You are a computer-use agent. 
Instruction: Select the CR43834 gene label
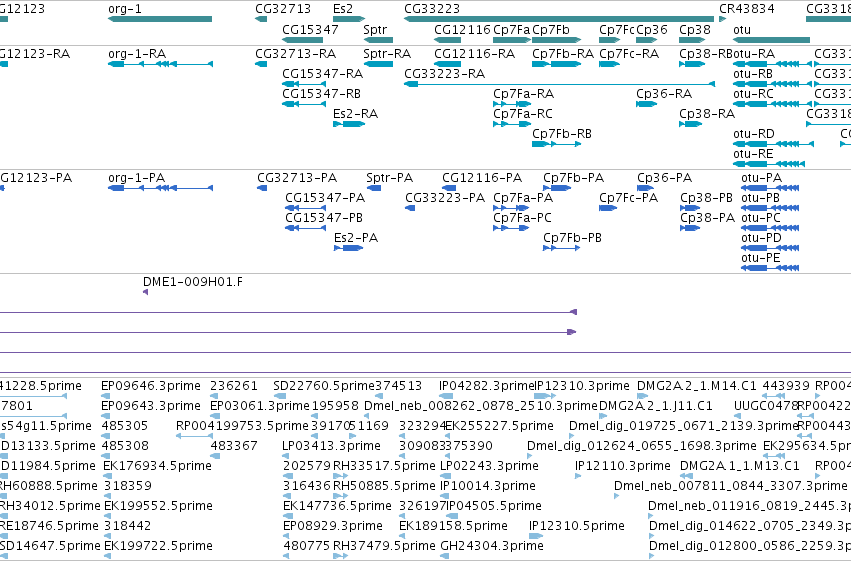[747, 9]
